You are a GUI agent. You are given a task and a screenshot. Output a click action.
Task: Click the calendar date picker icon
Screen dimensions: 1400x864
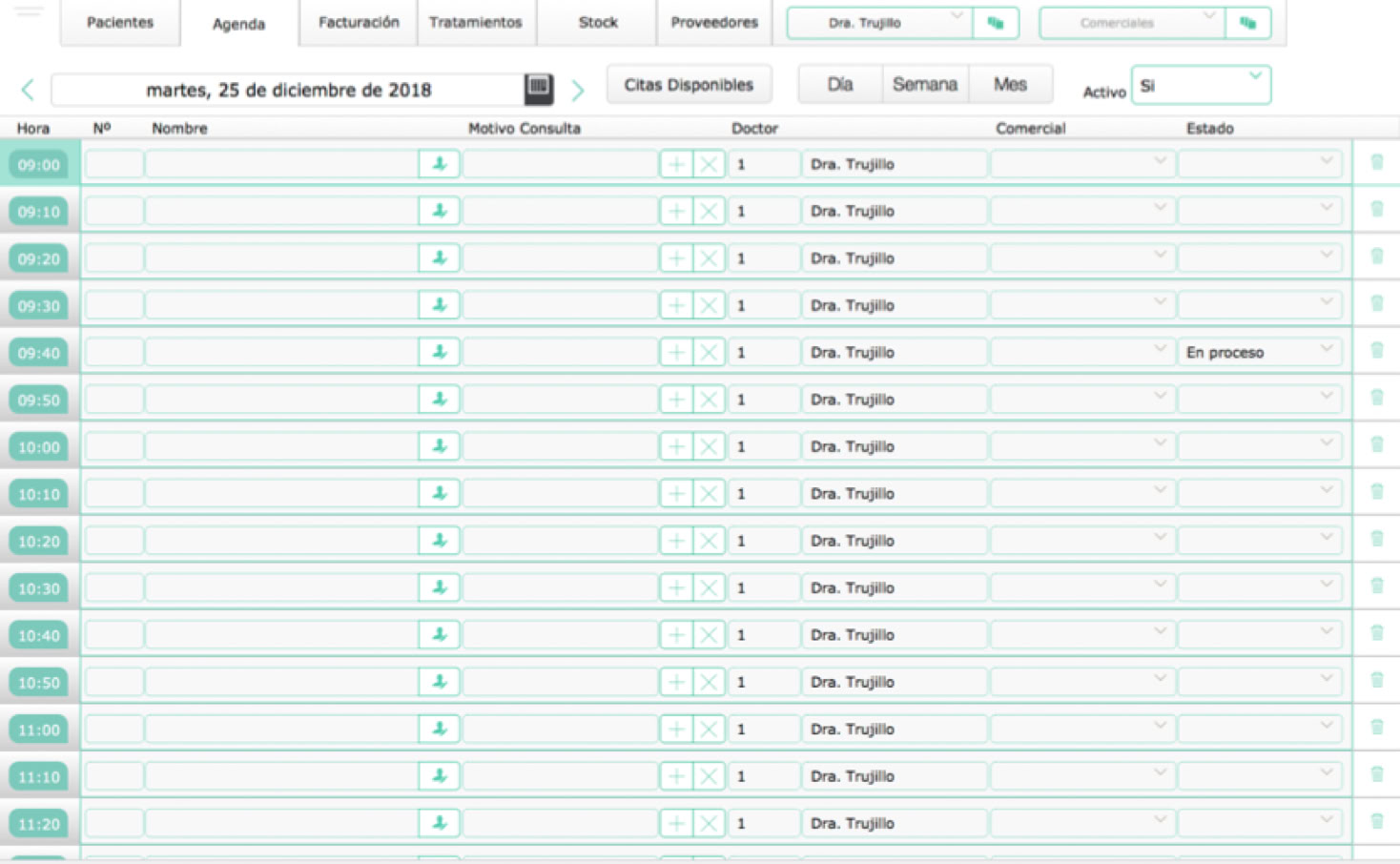(539, 89)
